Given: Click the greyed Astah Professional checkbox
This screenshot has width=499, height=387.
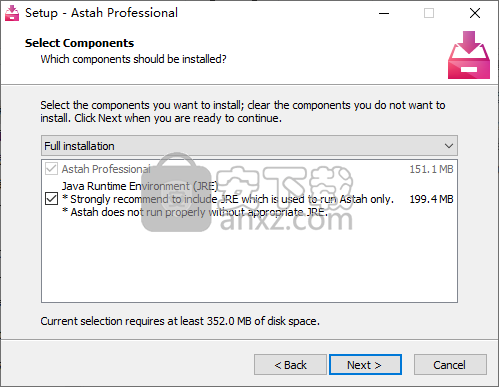Looking at the screenshot, I should click(x=51, y=169).
